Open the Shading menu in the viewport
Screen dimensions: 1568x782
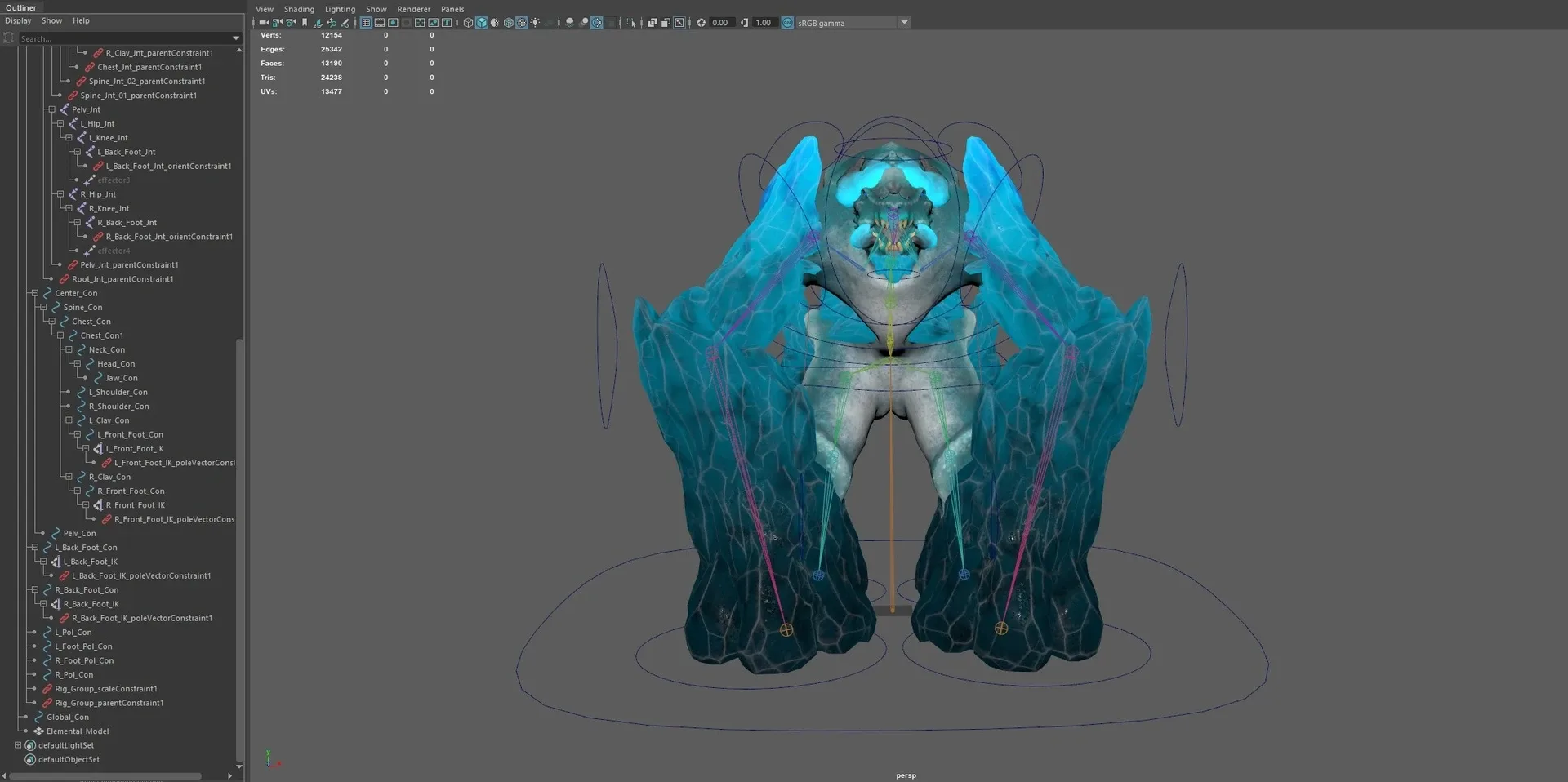[x=299, y=8]
